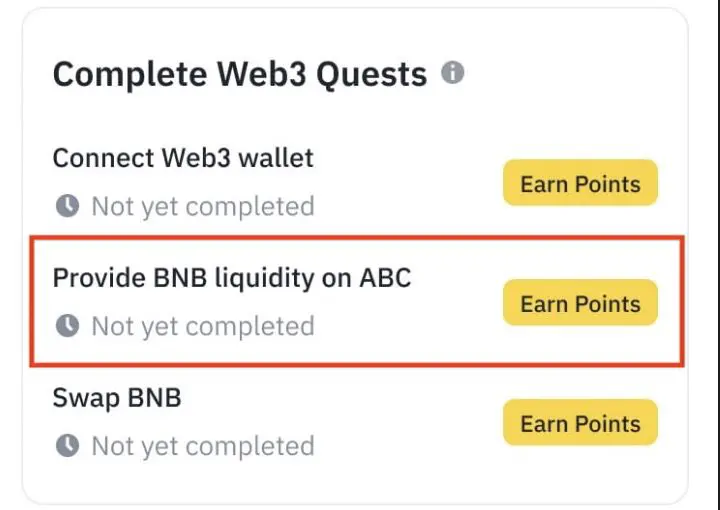Click the info icon beside Complete Web3 Quests
The image size is (720, 510).
[x=453, y=73]
